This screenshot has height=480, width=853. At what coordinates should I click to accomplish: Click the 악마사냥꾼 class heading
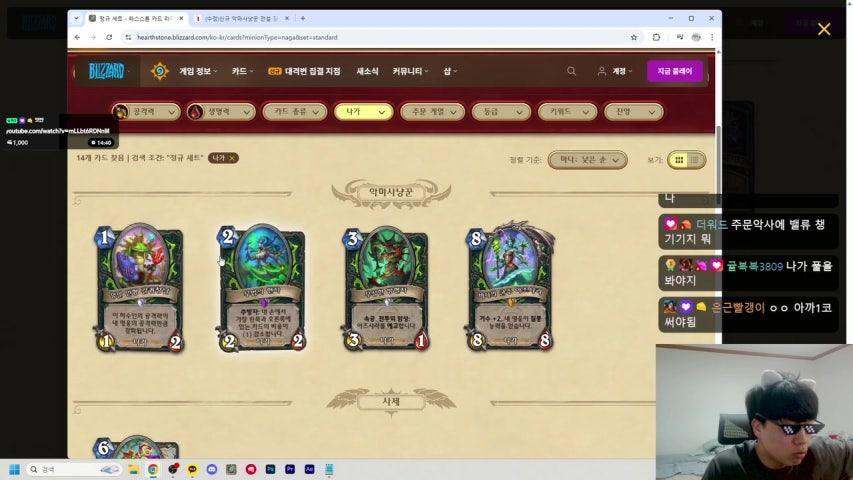pos(391,192)
